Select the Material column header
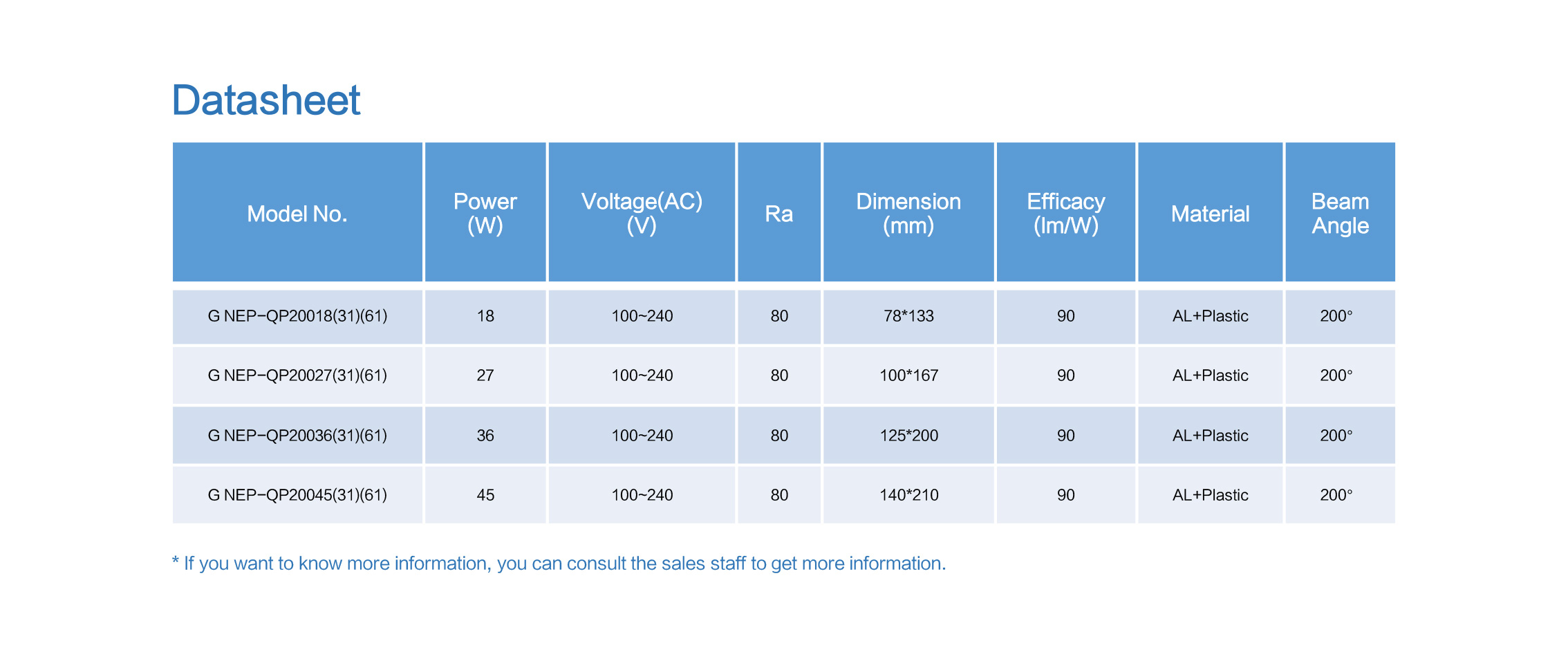 1211,214
